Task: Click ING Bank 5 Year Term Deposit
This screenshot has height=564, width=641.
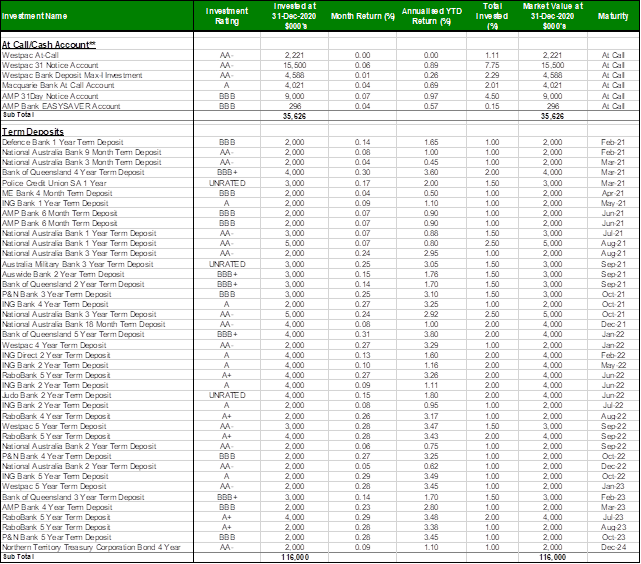Action: click(x=55, y=476)
